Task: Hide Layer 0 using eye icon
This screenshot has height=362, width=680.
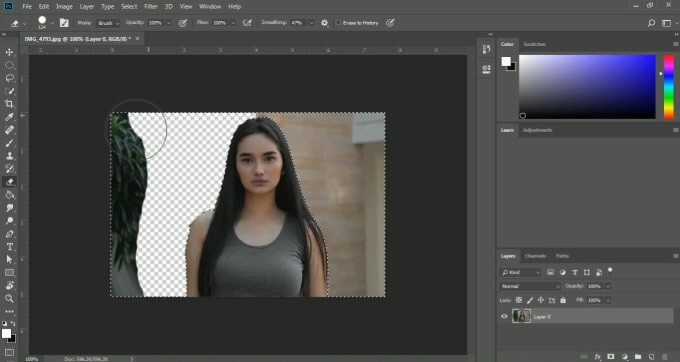Action: 504,316
